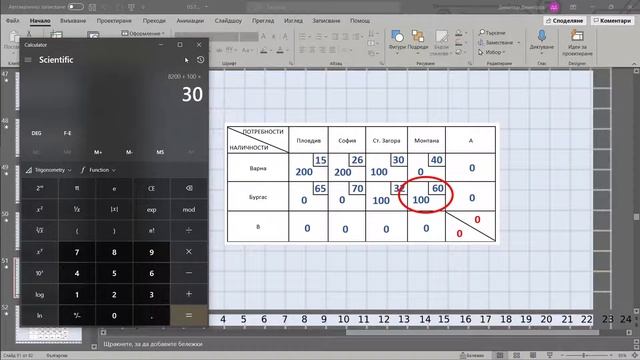
Task: Switch to Reading view in status bar
Action: tap(533, 356)
